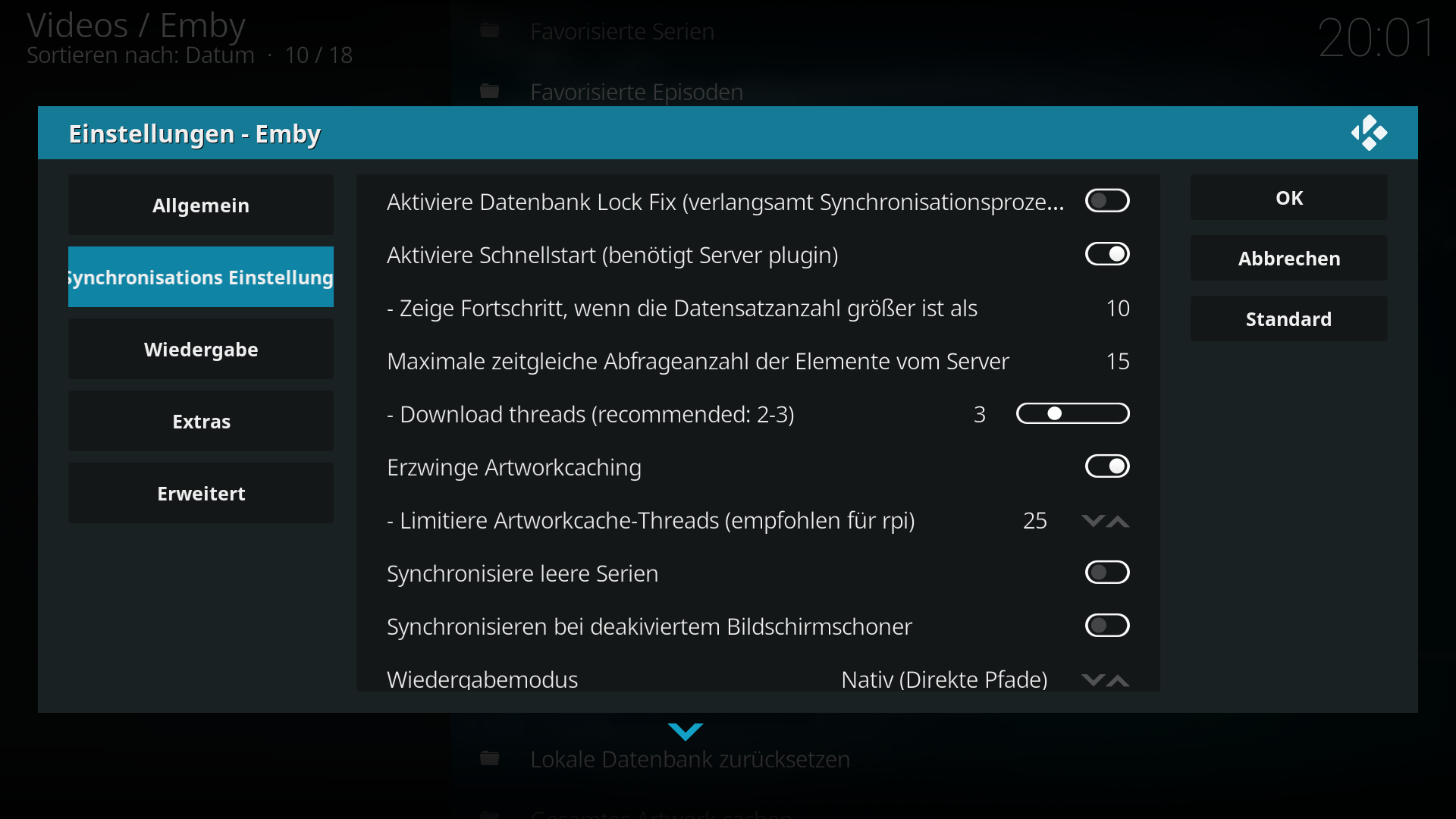
Task: Click the Kodi logo icon in dialog header
Action: coord(1369,133)
